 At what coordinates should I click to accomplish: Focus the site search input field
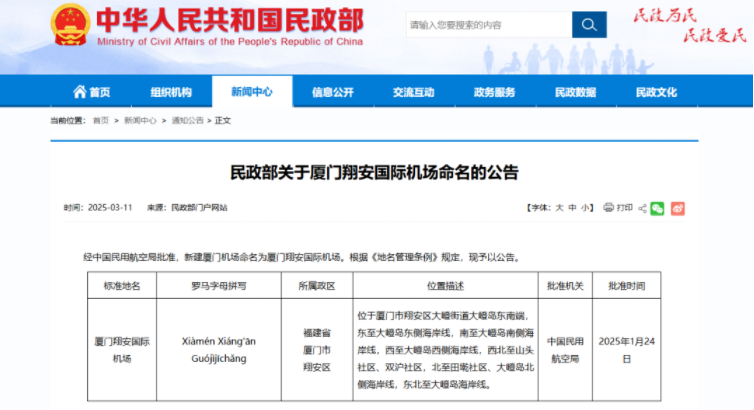488,25
